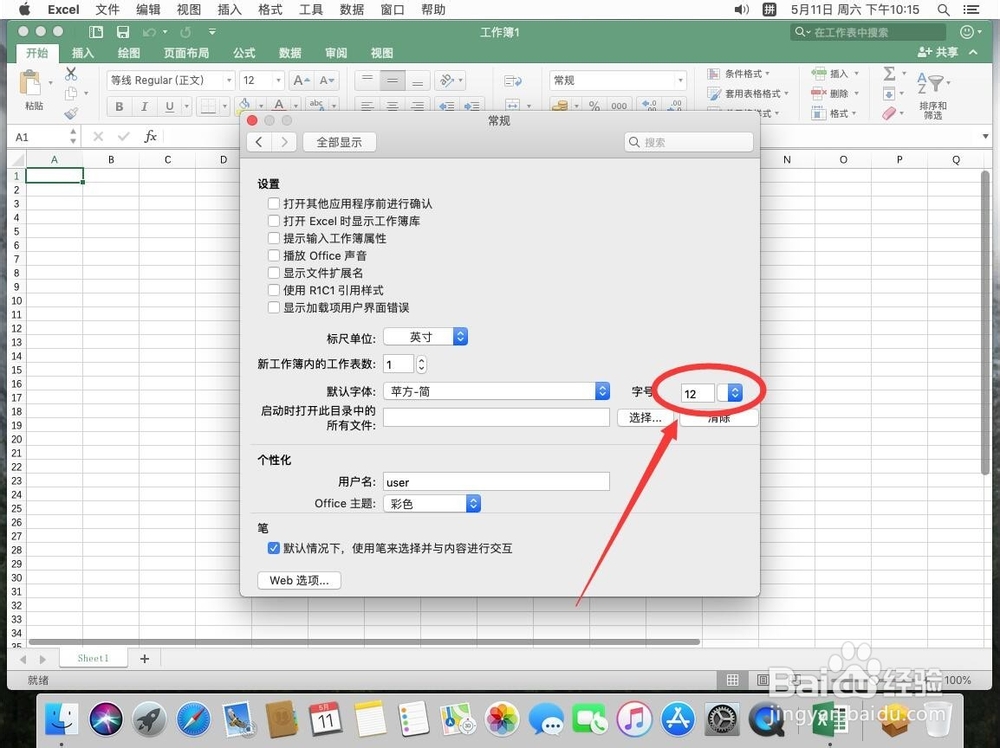
Task: Open 字号 size dropdown arrow
Action: click(735, 393)
